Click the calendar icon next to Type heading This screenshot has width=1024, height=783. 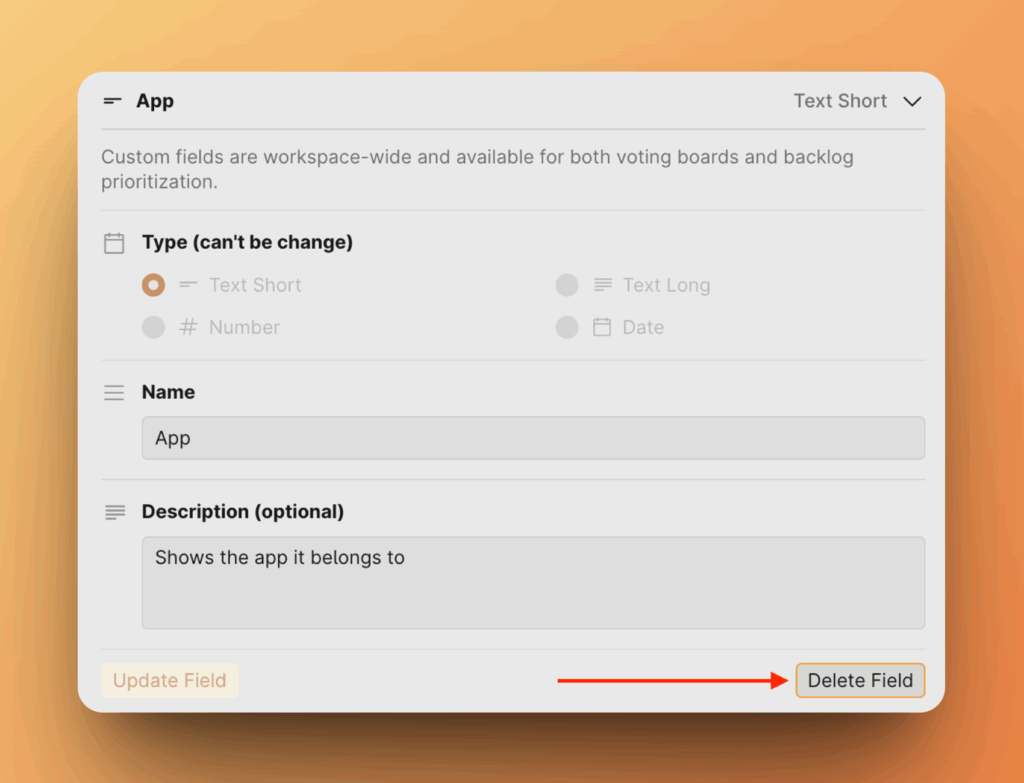click(x=114, y=243)
